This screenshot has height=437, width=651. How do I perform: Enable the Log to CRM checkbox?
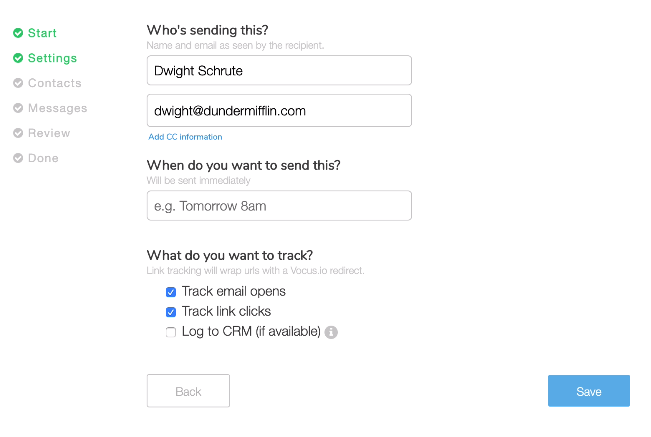171,332
